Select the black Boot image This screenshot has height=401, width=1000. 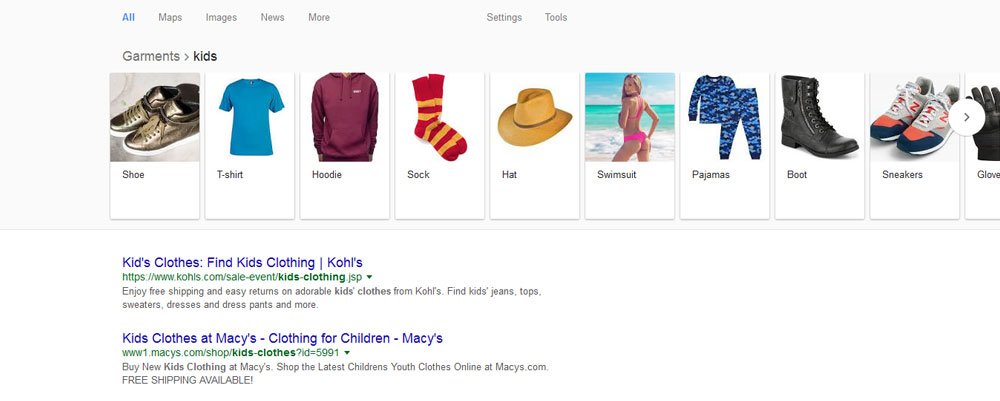coord(820,117)
